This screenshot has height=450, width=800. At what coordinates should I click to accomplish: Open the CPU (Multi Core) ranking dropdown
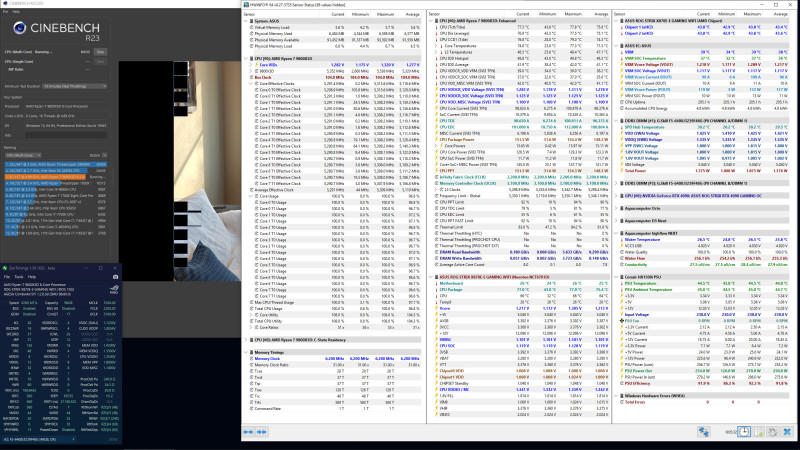coord(23,155)
